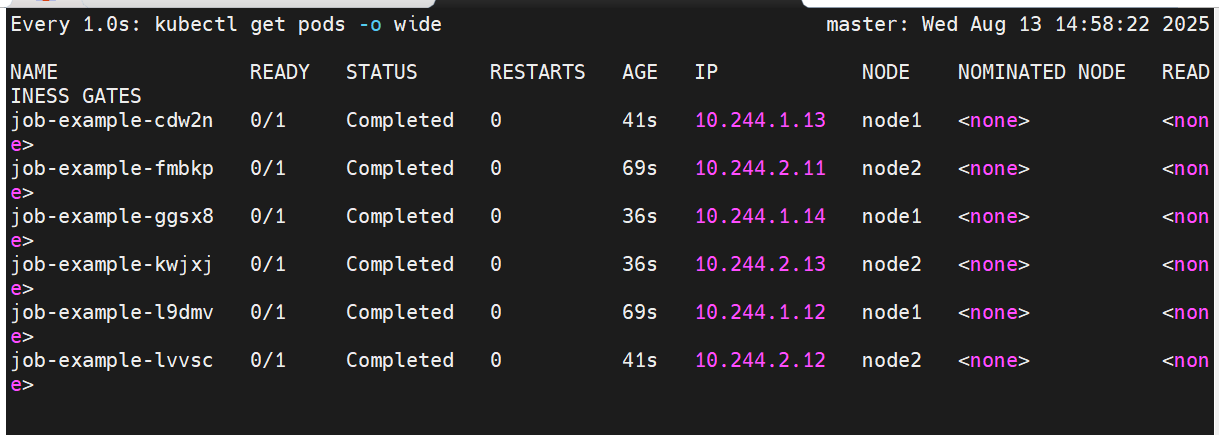Select IP address 10.244.2.11
The image size is (1219, 435).
coord(760,169)
